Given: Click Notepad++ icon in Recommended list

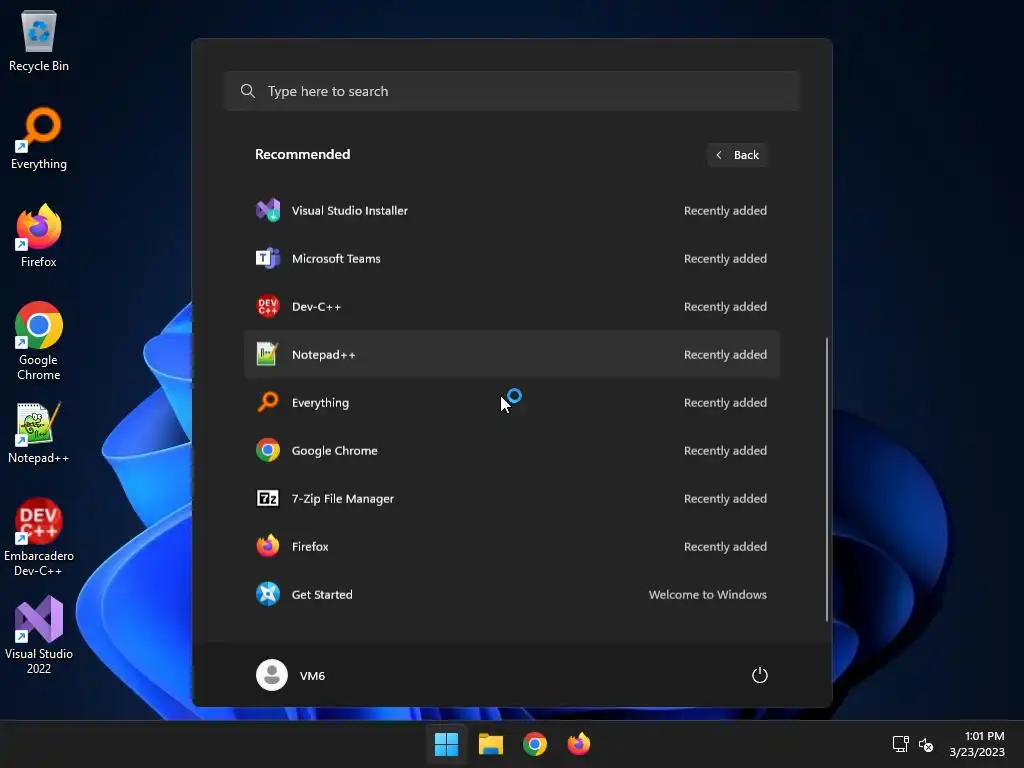Looking at the screenshot, I should 268,355.
